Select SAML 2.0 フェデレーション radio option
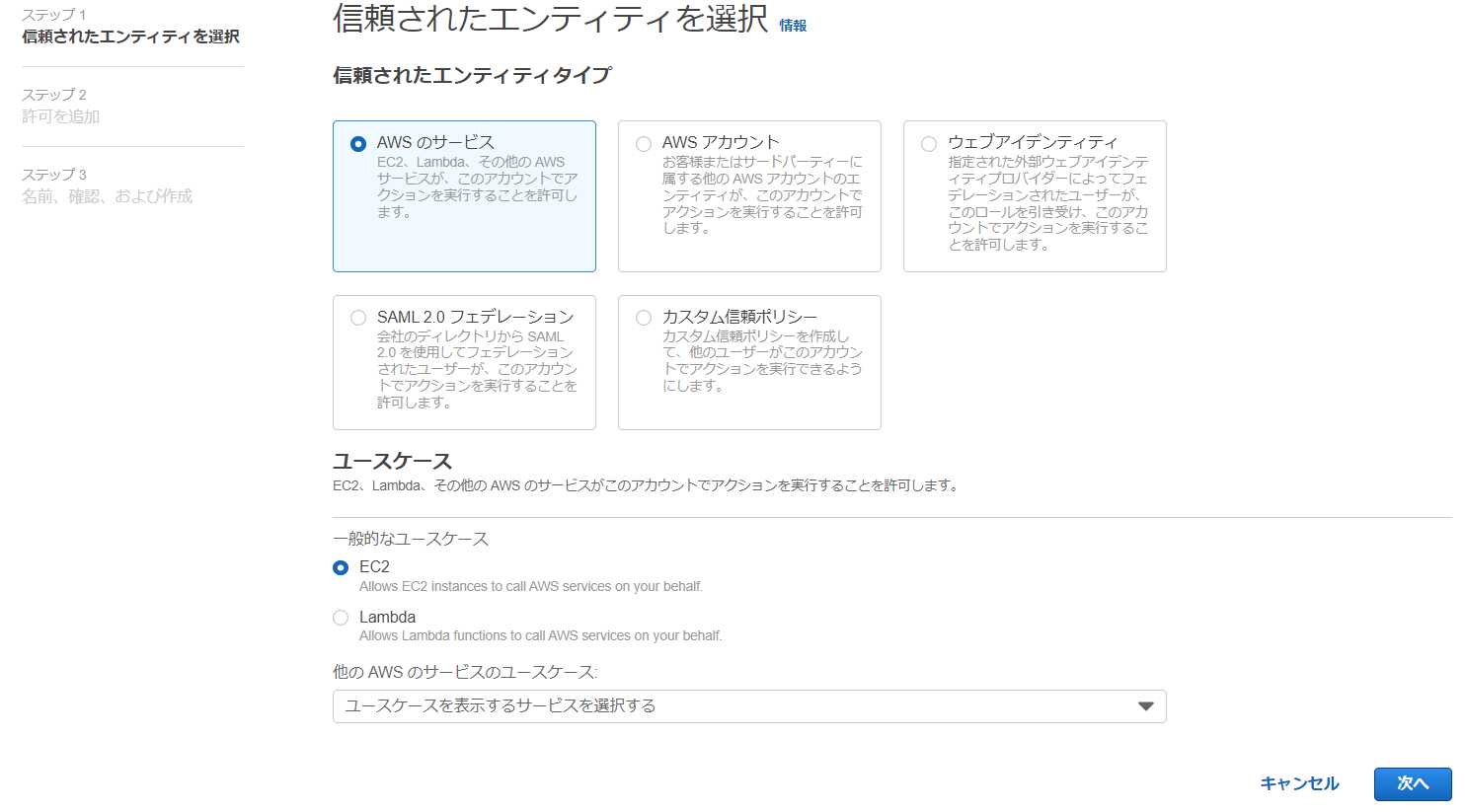The width and height of the screenshot is (1466, 812). point(358,318)
